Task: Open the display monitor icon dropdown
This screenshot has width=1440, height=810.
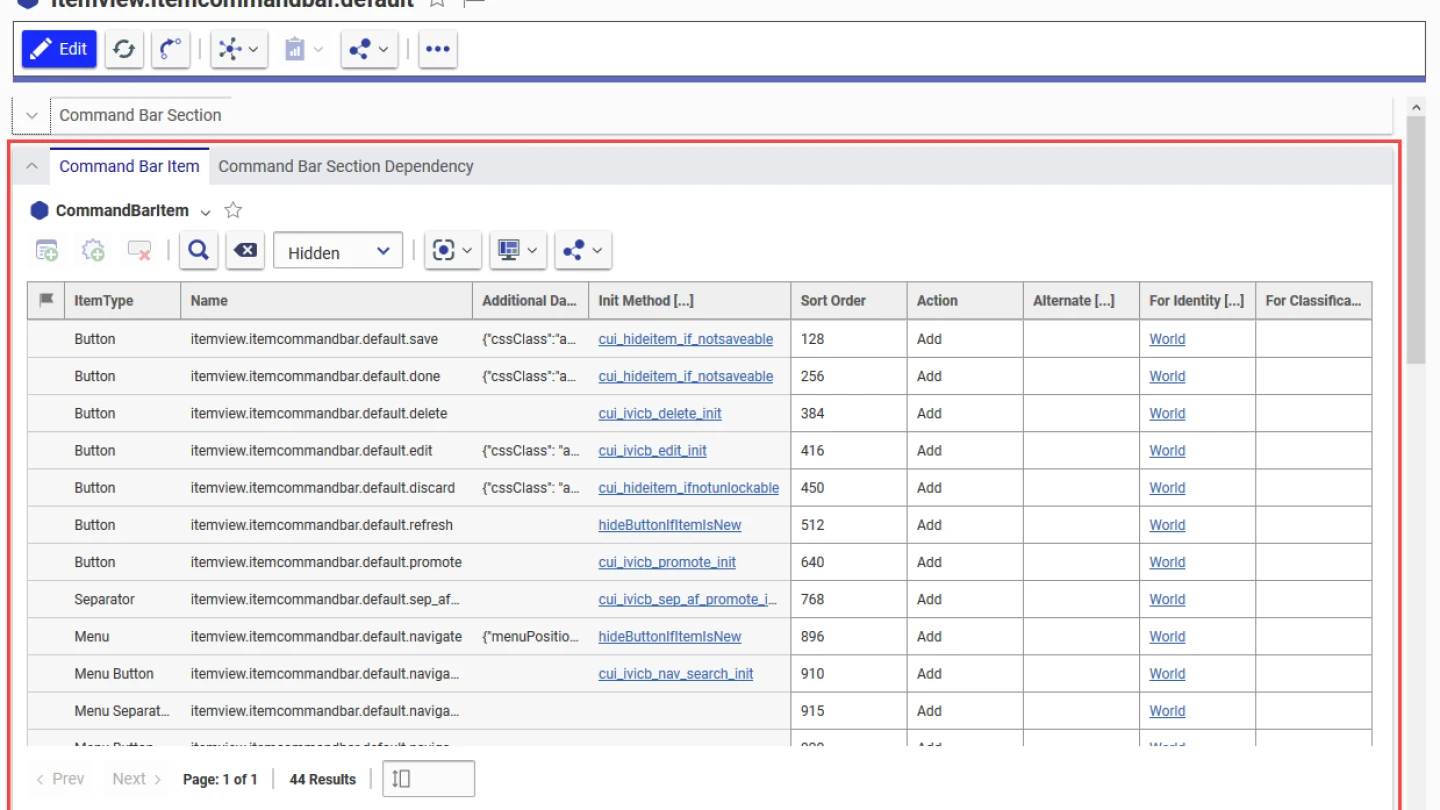Action: click(518, 251)
